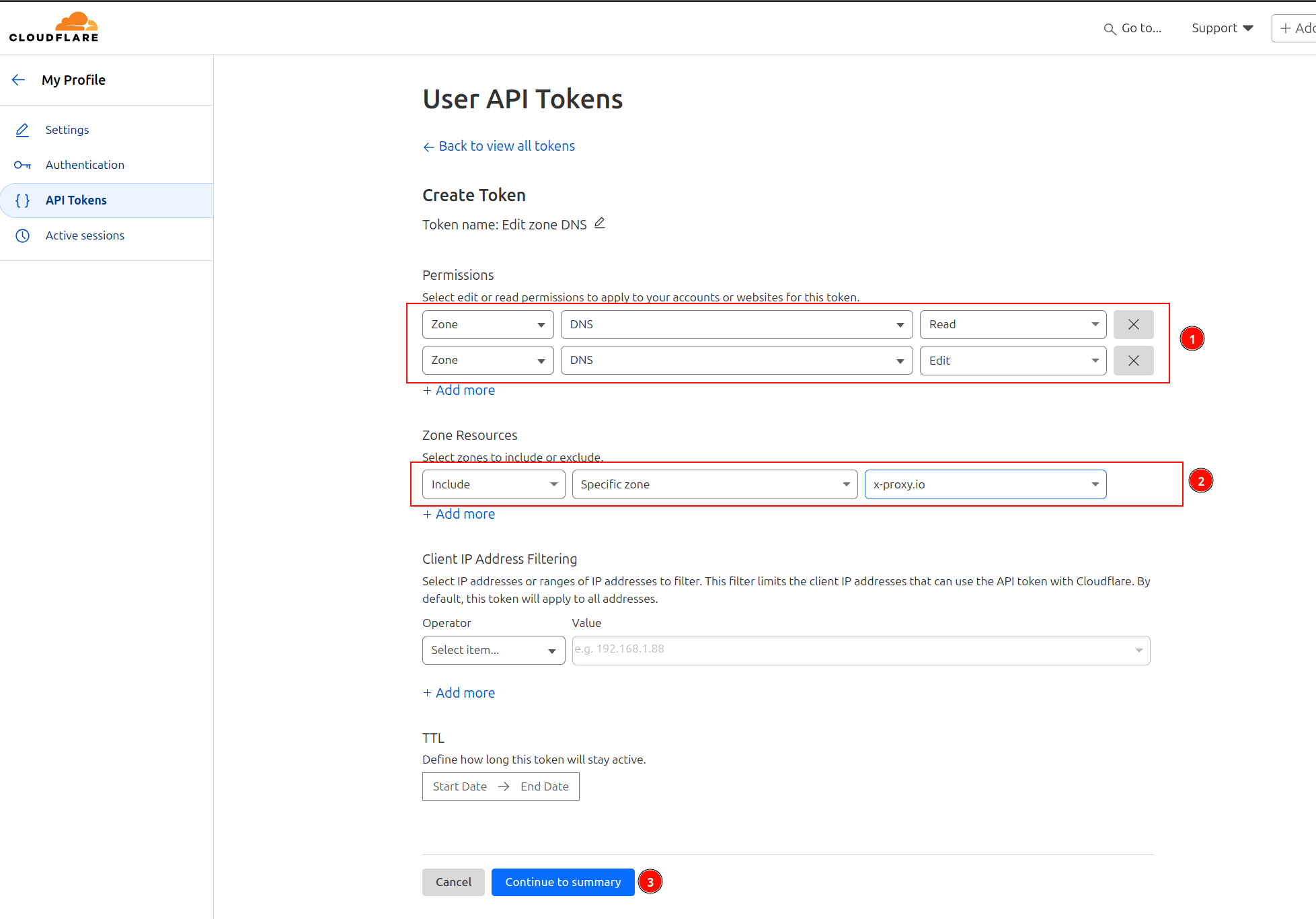Remove the DNS Read permission row
Viewport: 1316px width, 919px height.
[x=1133, y=324]
